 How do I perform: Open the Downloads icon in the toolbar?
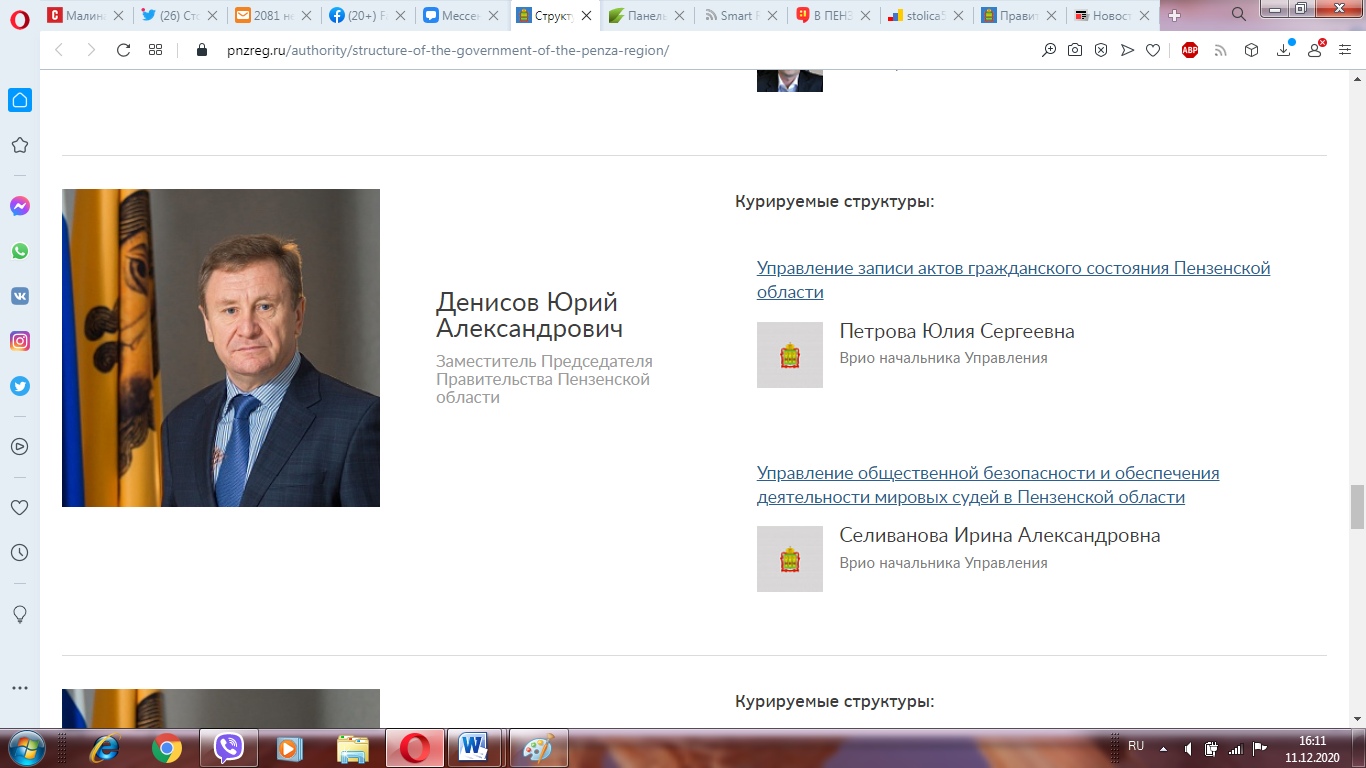1284,50
